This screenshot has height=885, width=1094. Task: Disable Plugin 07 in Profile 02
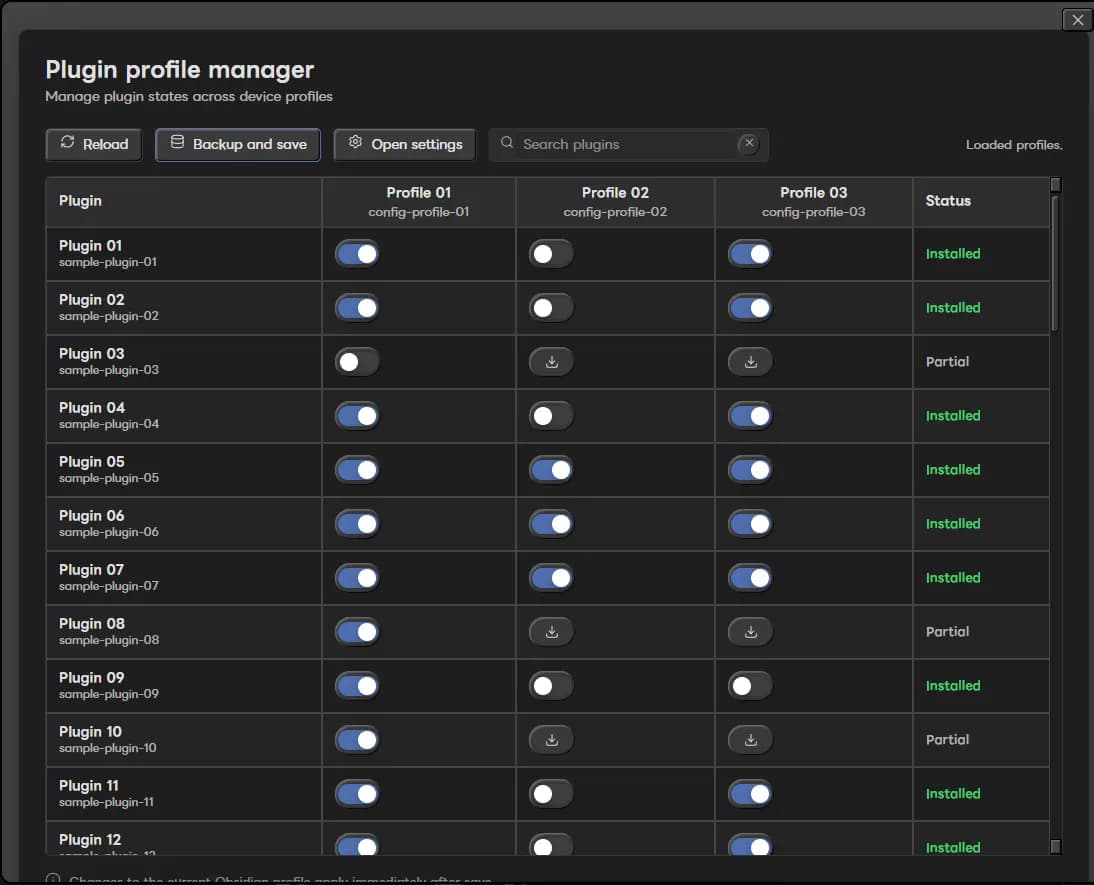[551, 578]
